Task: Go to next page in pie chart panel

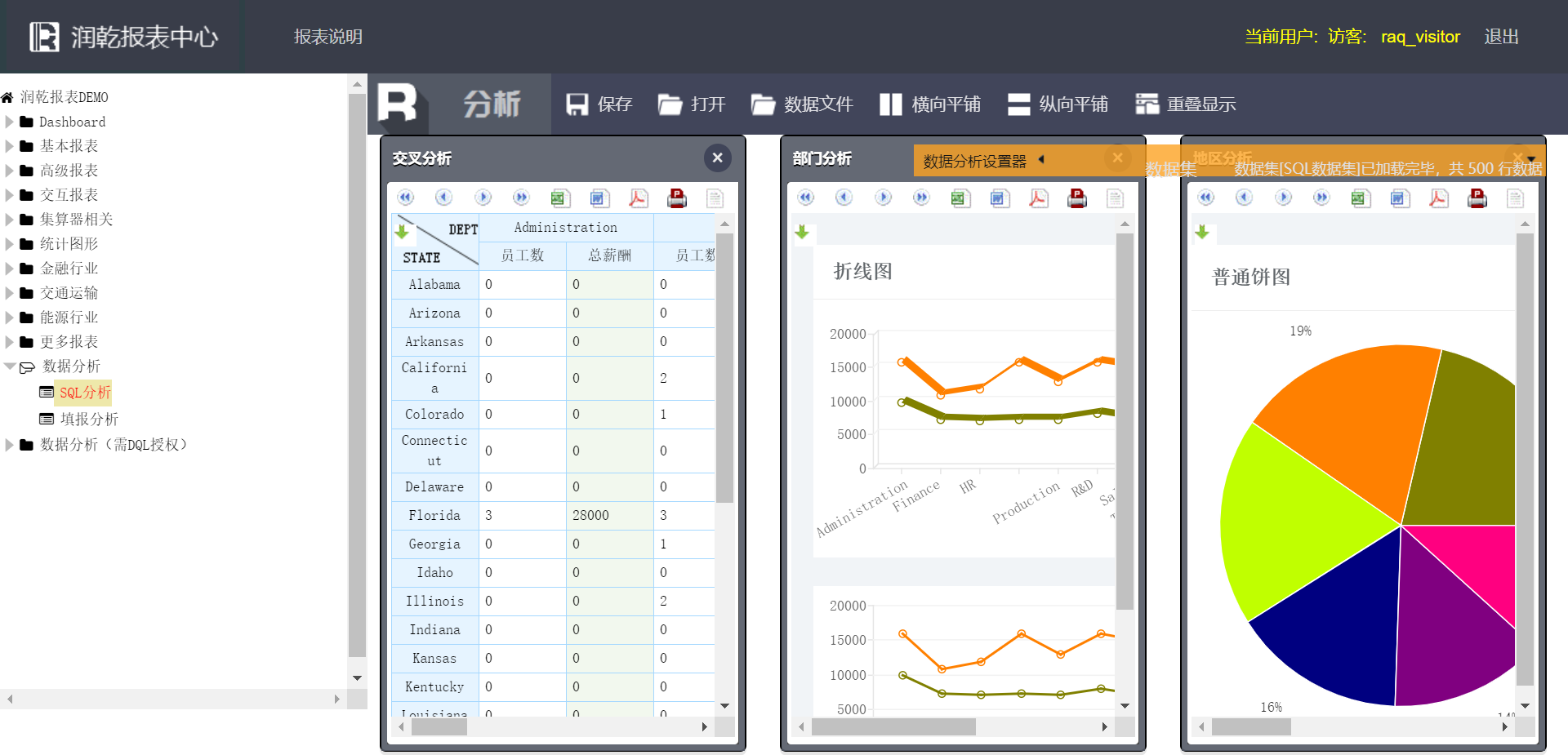Action: [x=1283, y=198]
